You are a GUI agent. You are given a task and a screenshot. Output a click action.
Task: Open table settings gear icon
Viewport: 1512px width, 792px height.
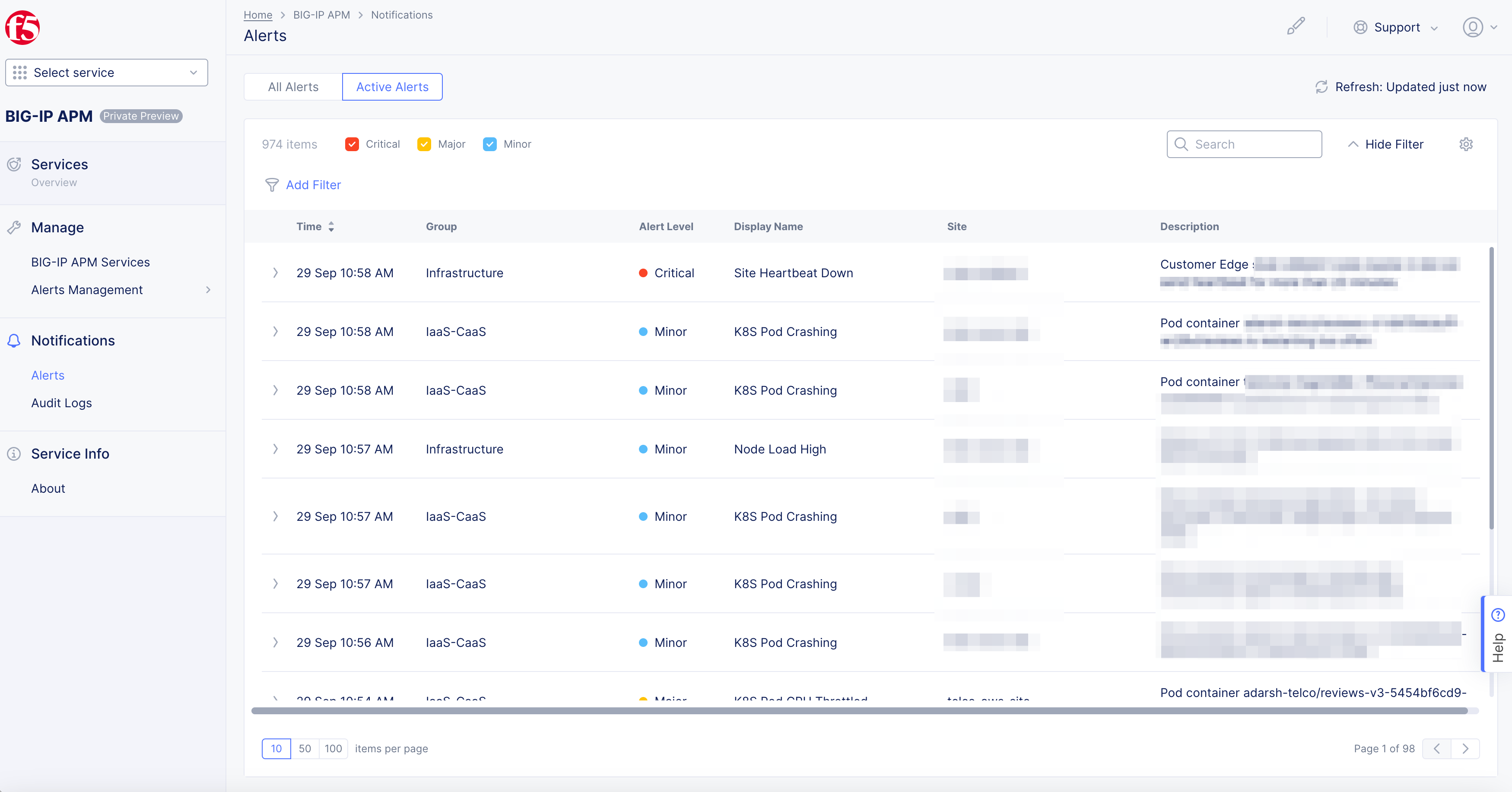click(x=1466, y=144)
